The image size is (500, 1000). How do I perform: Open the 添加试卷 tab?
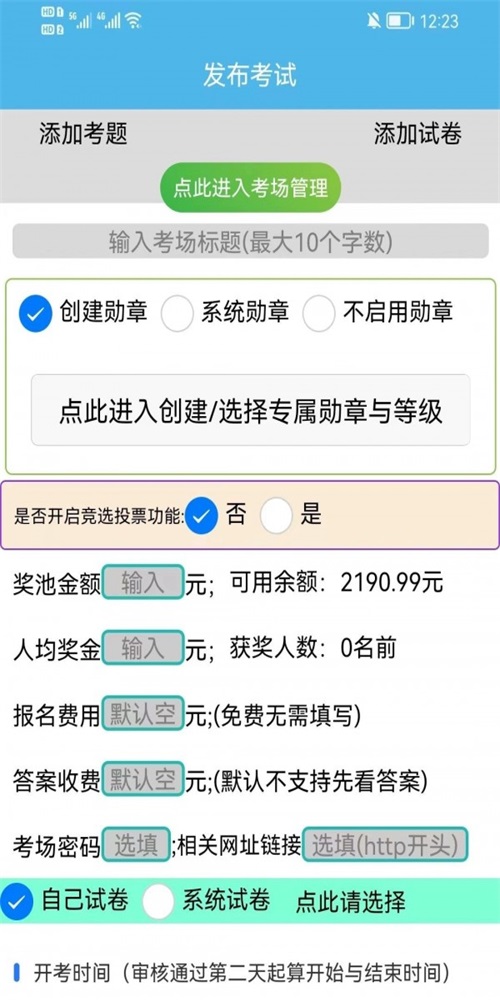pyautogui.click(x=418, y=135)
